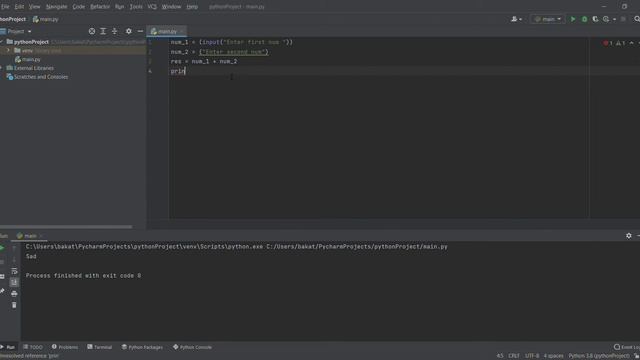Close the main.py editor tab

pos(182,31)
